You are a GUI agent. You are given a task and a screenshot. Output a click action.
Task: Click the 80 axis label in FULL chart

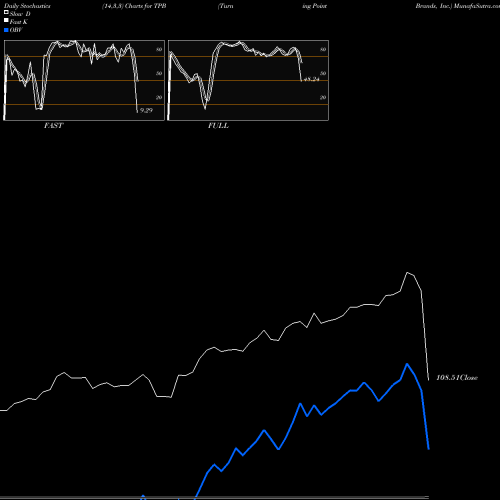tap(323, 49)
